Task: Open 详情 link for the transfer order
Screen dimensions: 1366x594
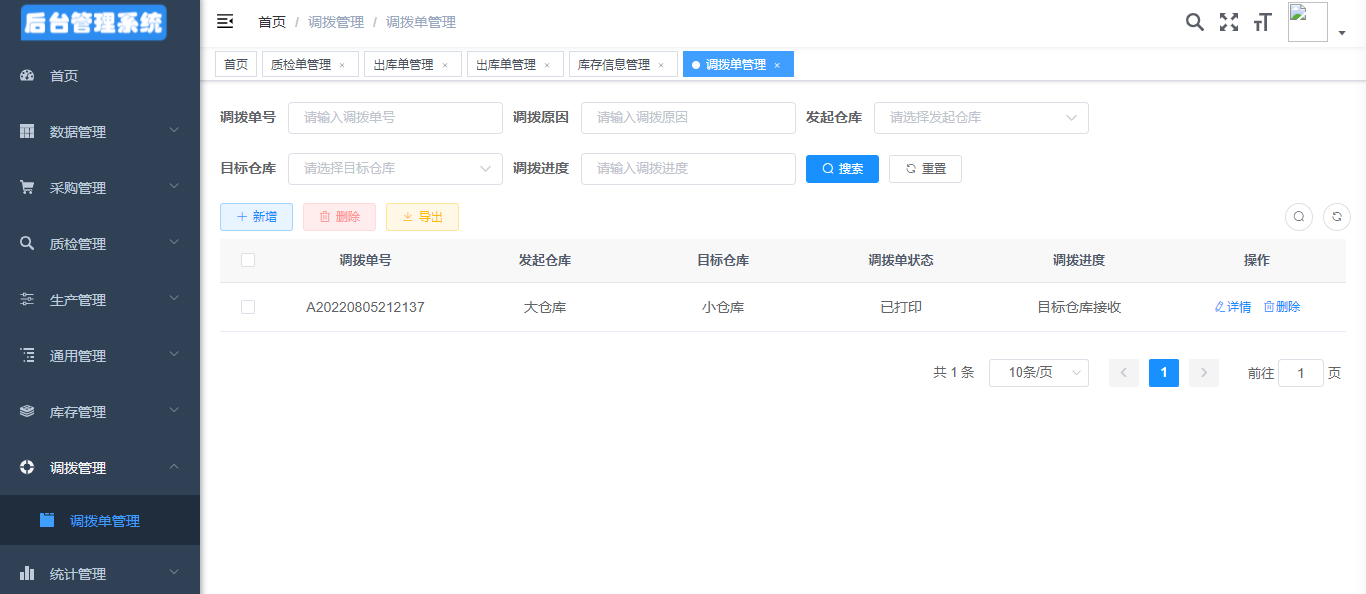Action: pos(1232,307)
